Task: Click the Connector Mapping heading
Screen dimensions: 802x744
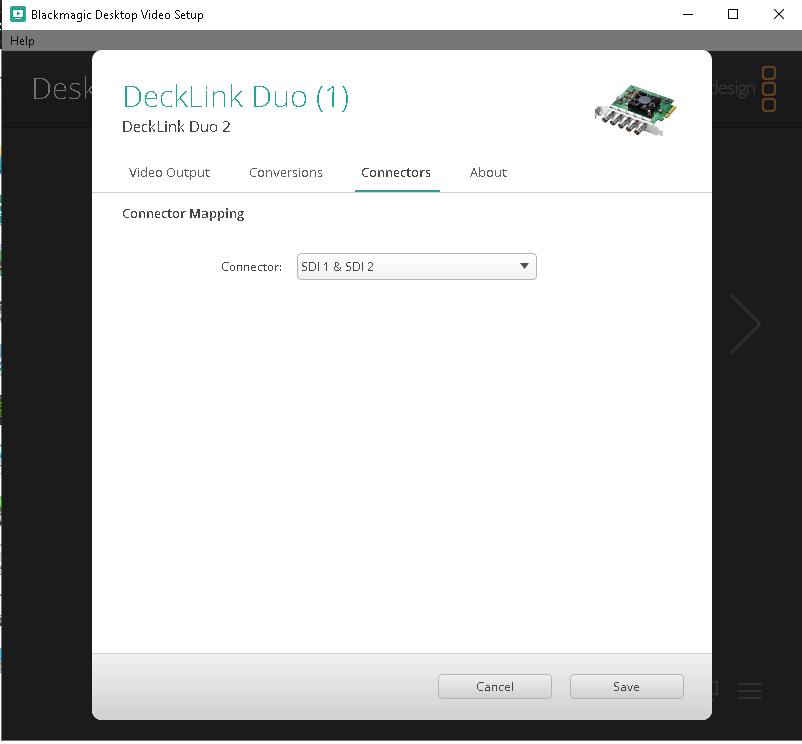Action: tap(183, 214)
